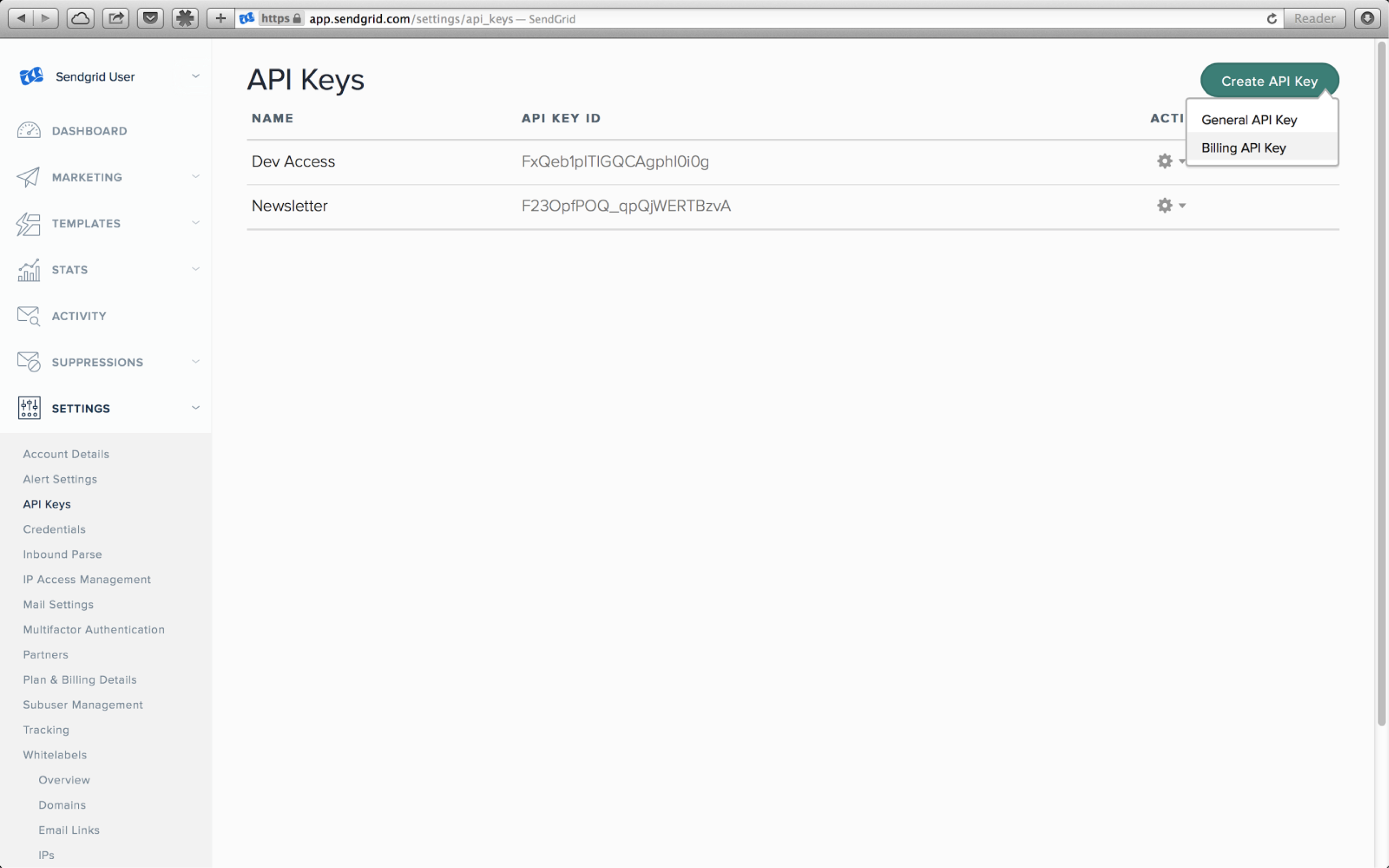Click the Suppressions blocked-mail icon
The image size is (1389, 868).
click(x=29, y=362)
